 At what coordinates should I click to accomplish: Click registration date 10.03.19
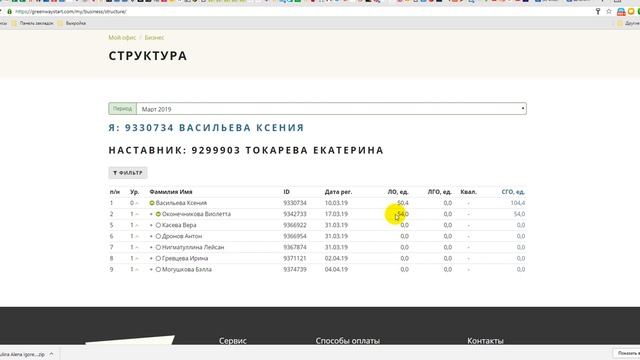coord(336,203)
